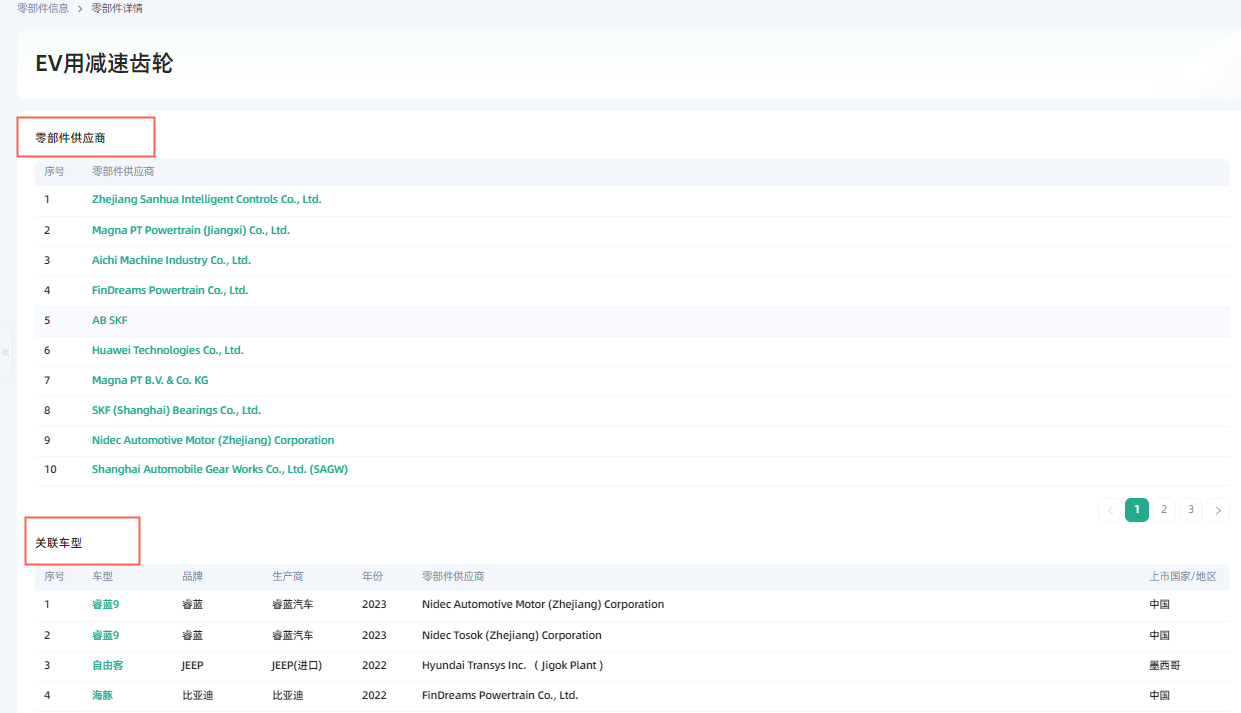Navigate to 零部件信息 breadcrumb
This screenshot has height=713, width=1241.
pyautogui.click(x=43, y=8)
